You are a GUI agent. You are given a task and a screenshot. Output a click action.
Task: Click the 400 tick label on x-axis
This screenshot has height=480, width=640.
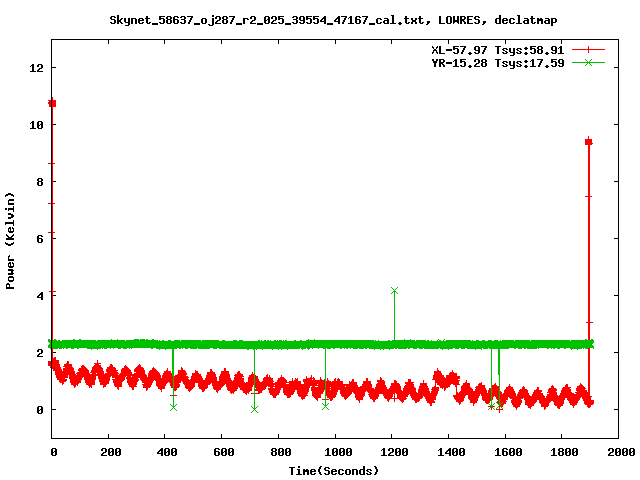(166, 453)
